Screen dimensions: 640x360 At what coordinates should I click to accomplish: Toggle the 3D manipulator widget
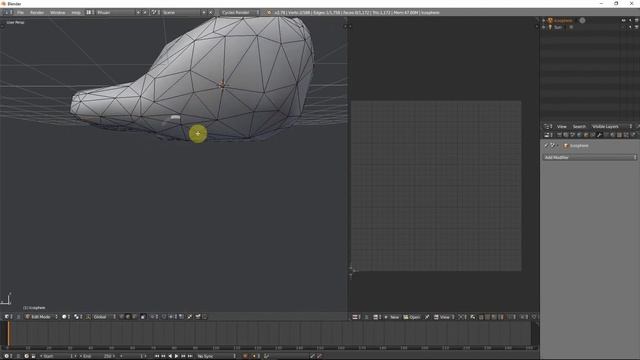tap(89, 317)
